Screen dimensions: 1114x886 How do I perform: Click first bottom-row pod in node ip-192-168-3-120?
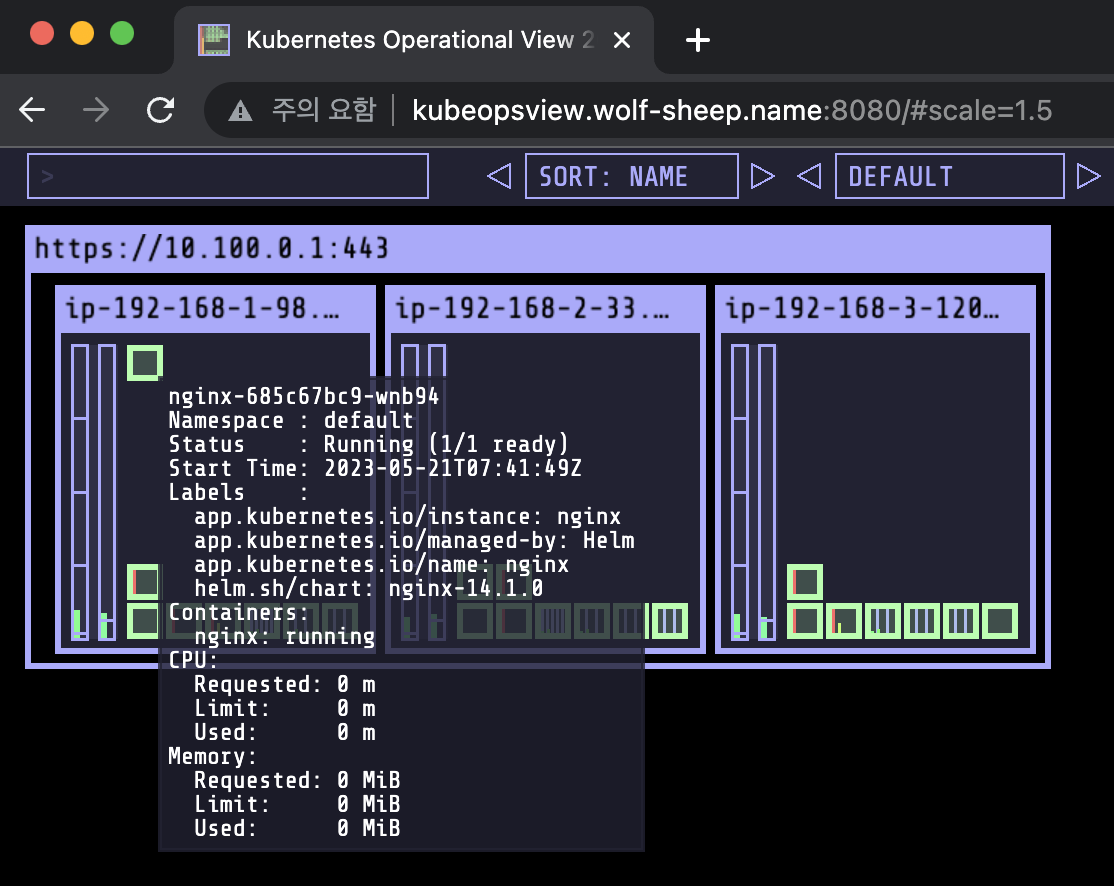click(805, 621)
